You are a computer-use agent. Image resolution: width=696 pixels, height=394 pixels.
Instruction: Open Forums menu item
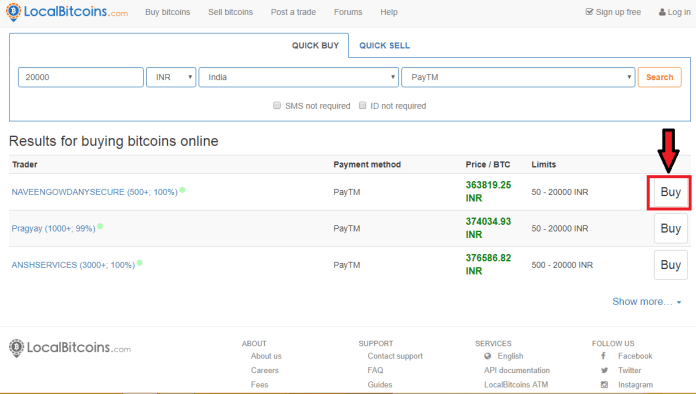tap(348, 12)
